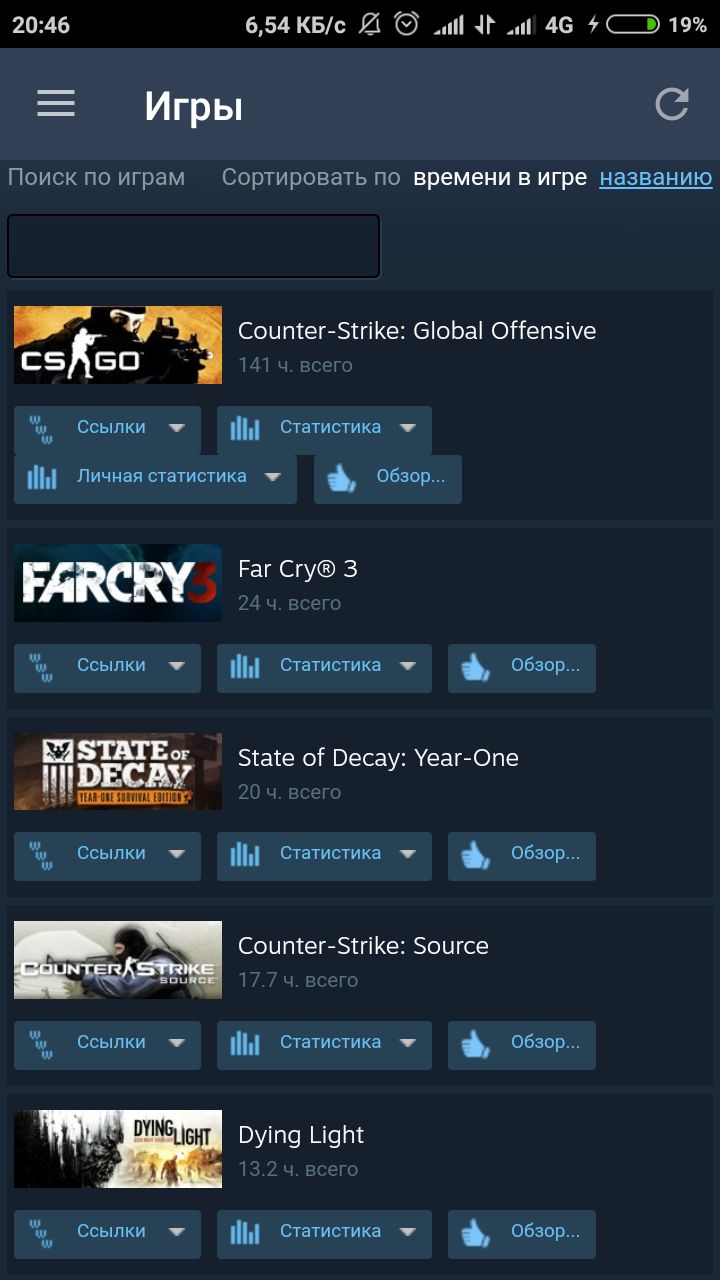Expand Ссылки dropdown for Counter-Strike: Source

coord(177,1043)
